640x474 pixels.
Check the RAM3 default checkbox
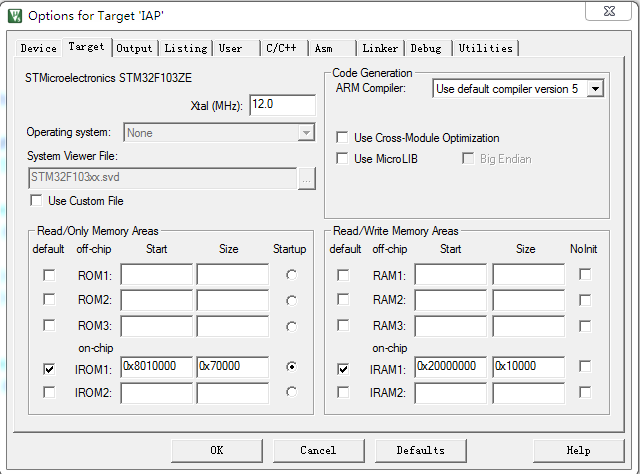click(x=343, y=325)
